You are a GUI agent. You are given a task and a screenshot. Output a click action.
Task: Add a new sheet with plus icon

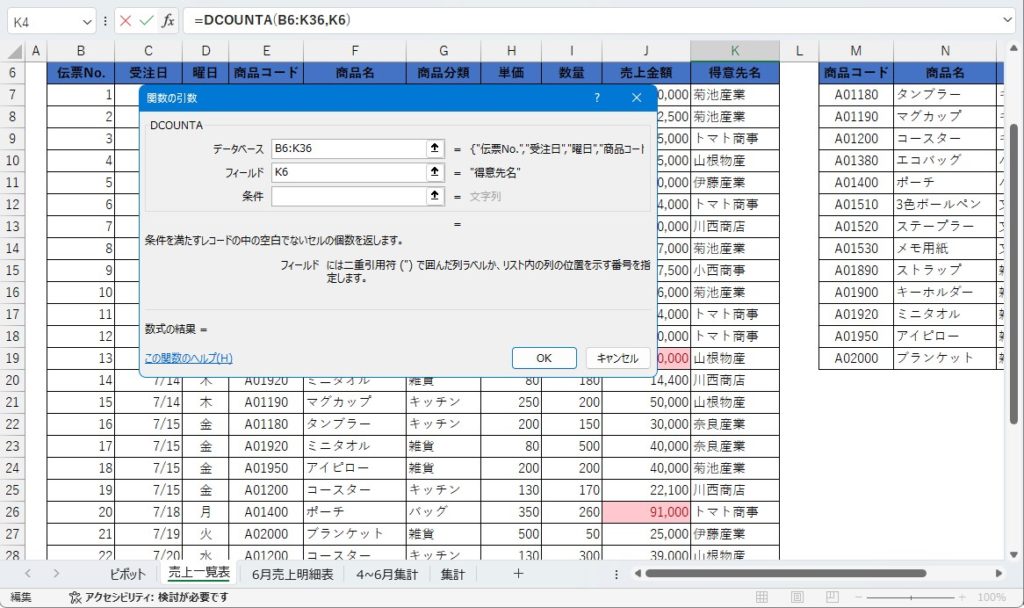(518, 573)
